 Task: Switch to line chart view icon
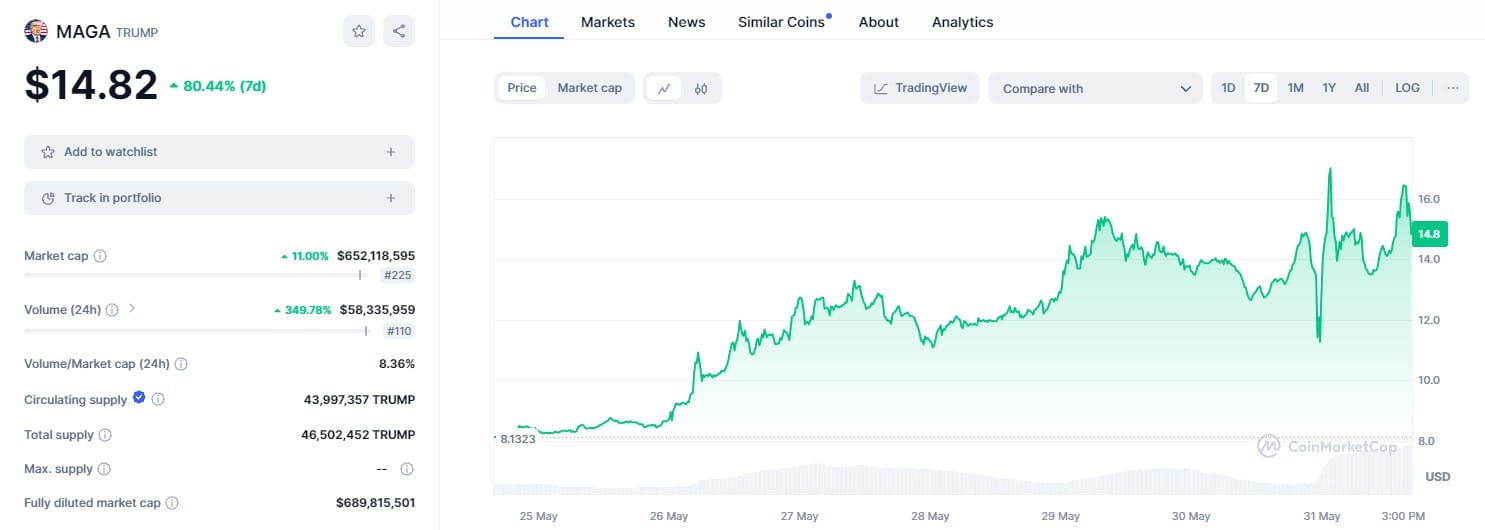[x=664, y=88]
